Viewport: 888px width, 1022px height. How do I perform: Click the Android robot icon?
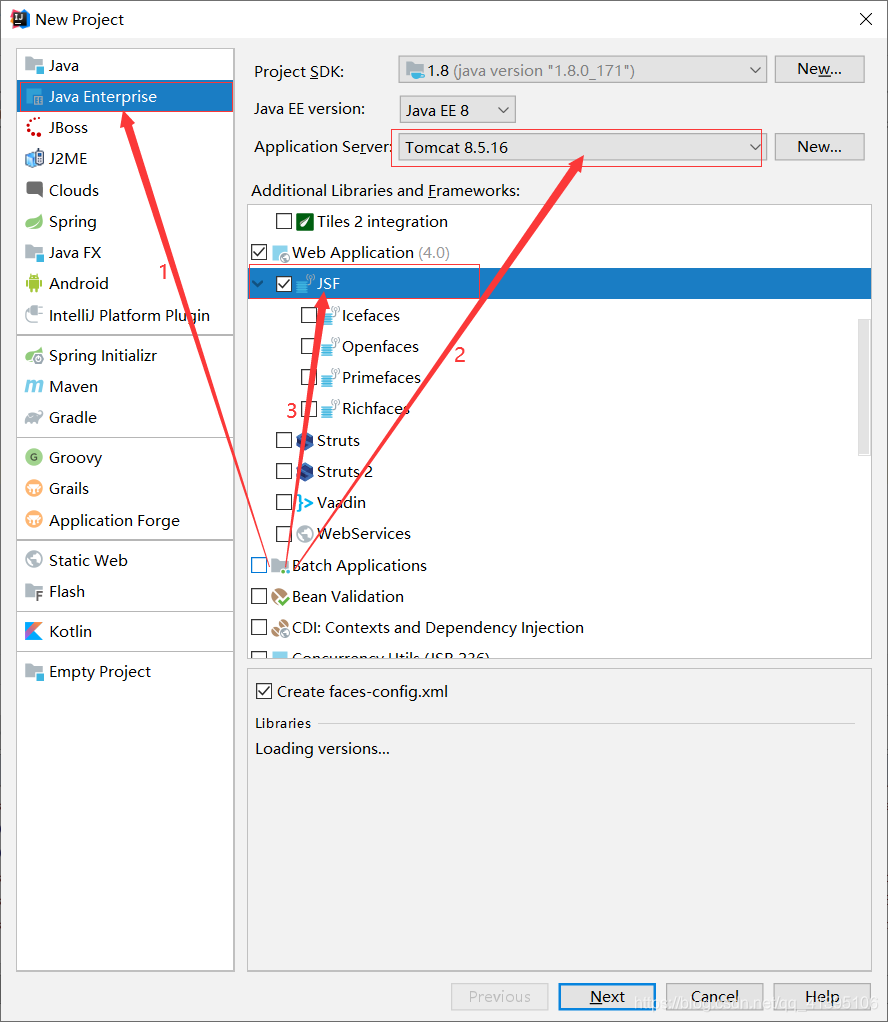[34, 284]
